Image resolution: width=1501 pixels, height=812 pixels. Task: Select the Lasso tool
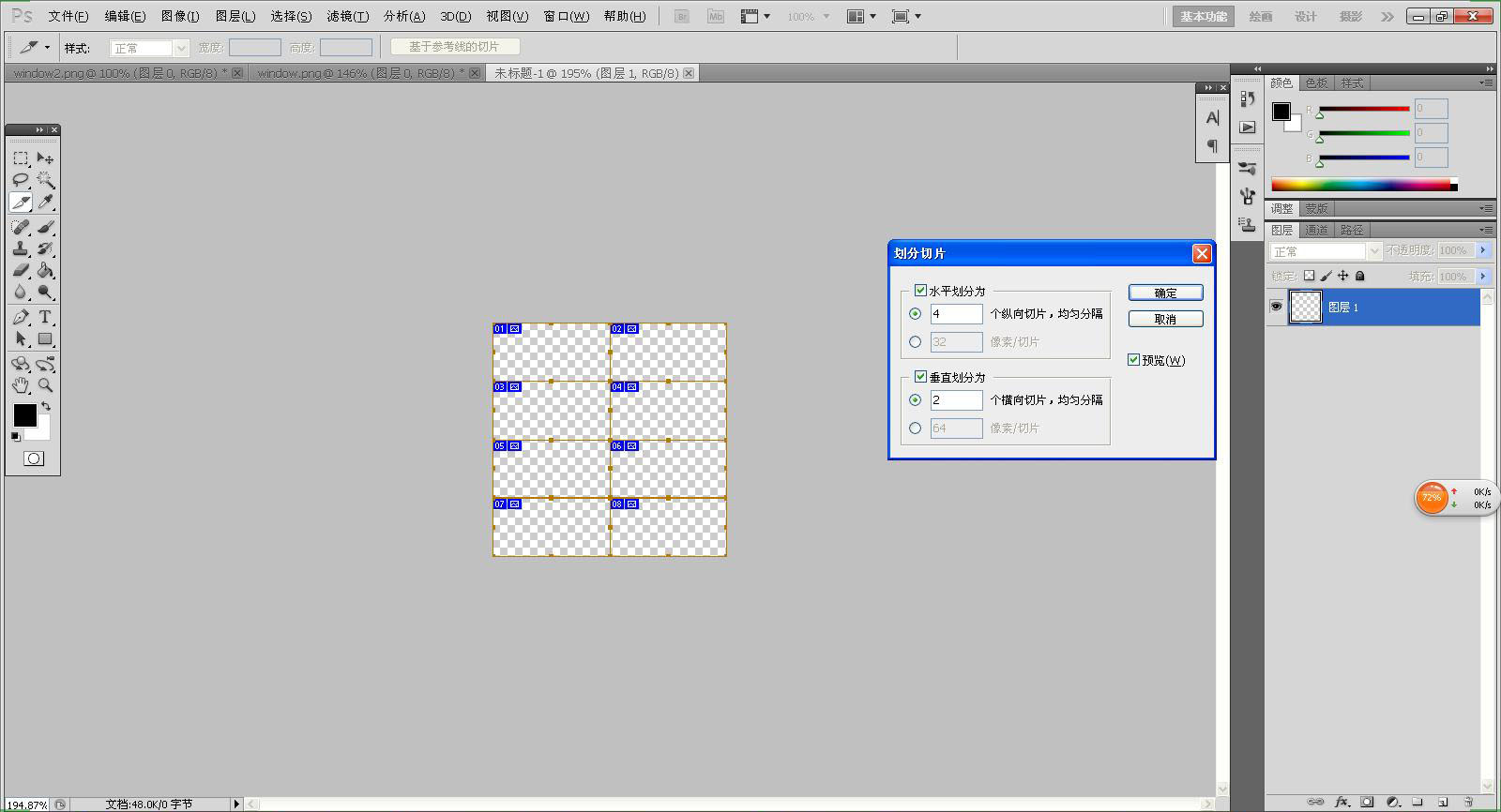click(21, 180)
